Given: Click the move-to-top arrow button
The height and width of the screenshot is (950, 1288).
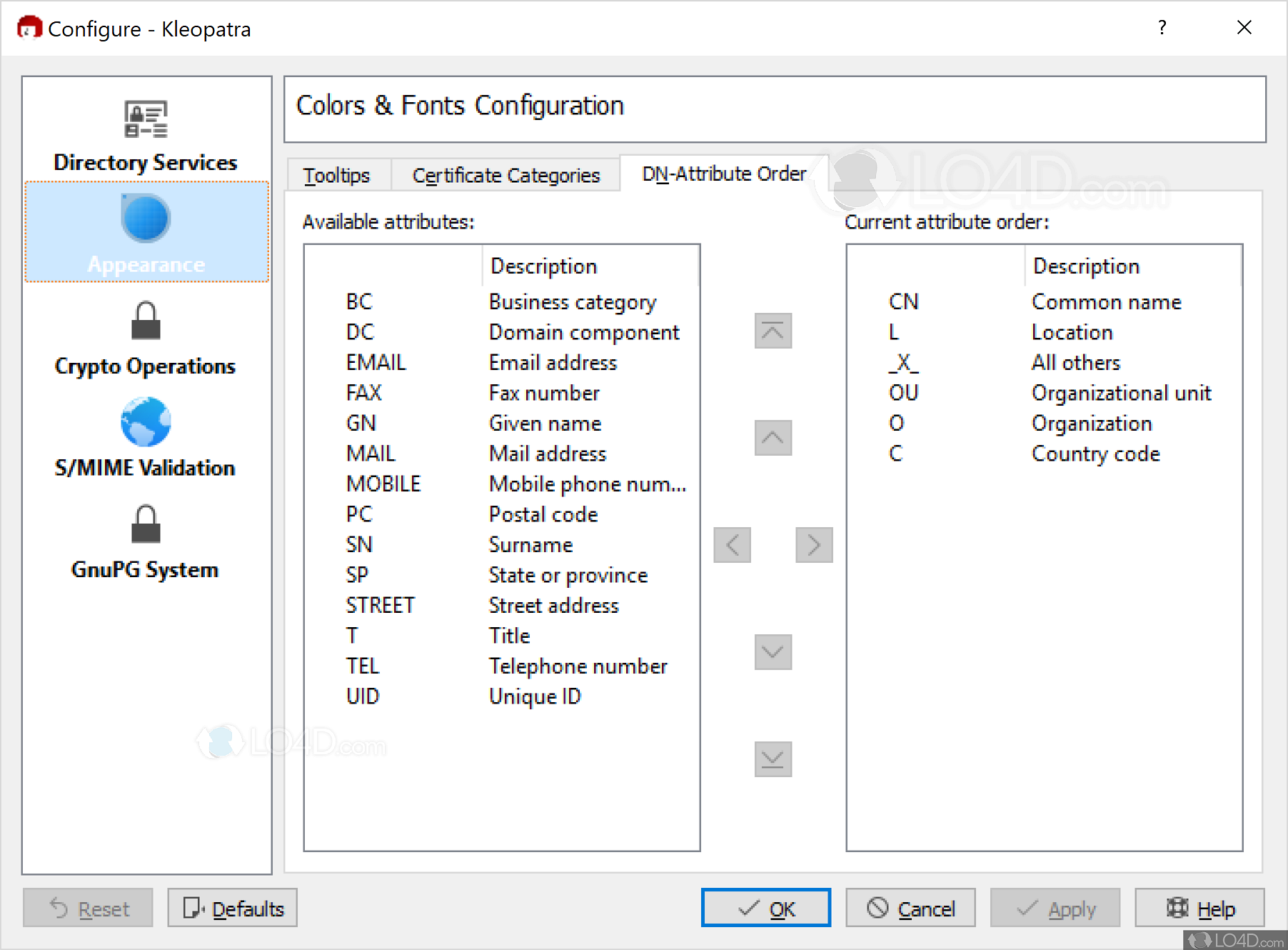Looking at the screenshot, I should [x=773, y=331].
